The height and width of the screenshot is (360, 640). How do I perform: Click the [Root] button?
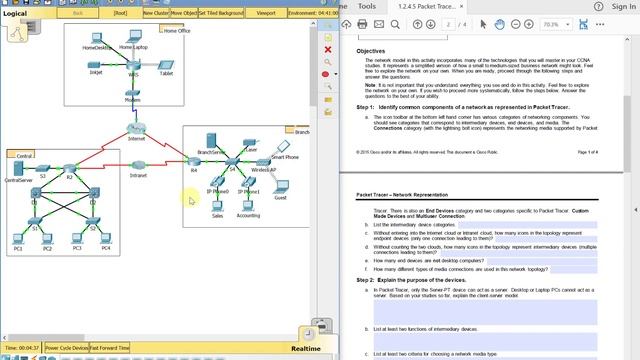pos(120,13)
